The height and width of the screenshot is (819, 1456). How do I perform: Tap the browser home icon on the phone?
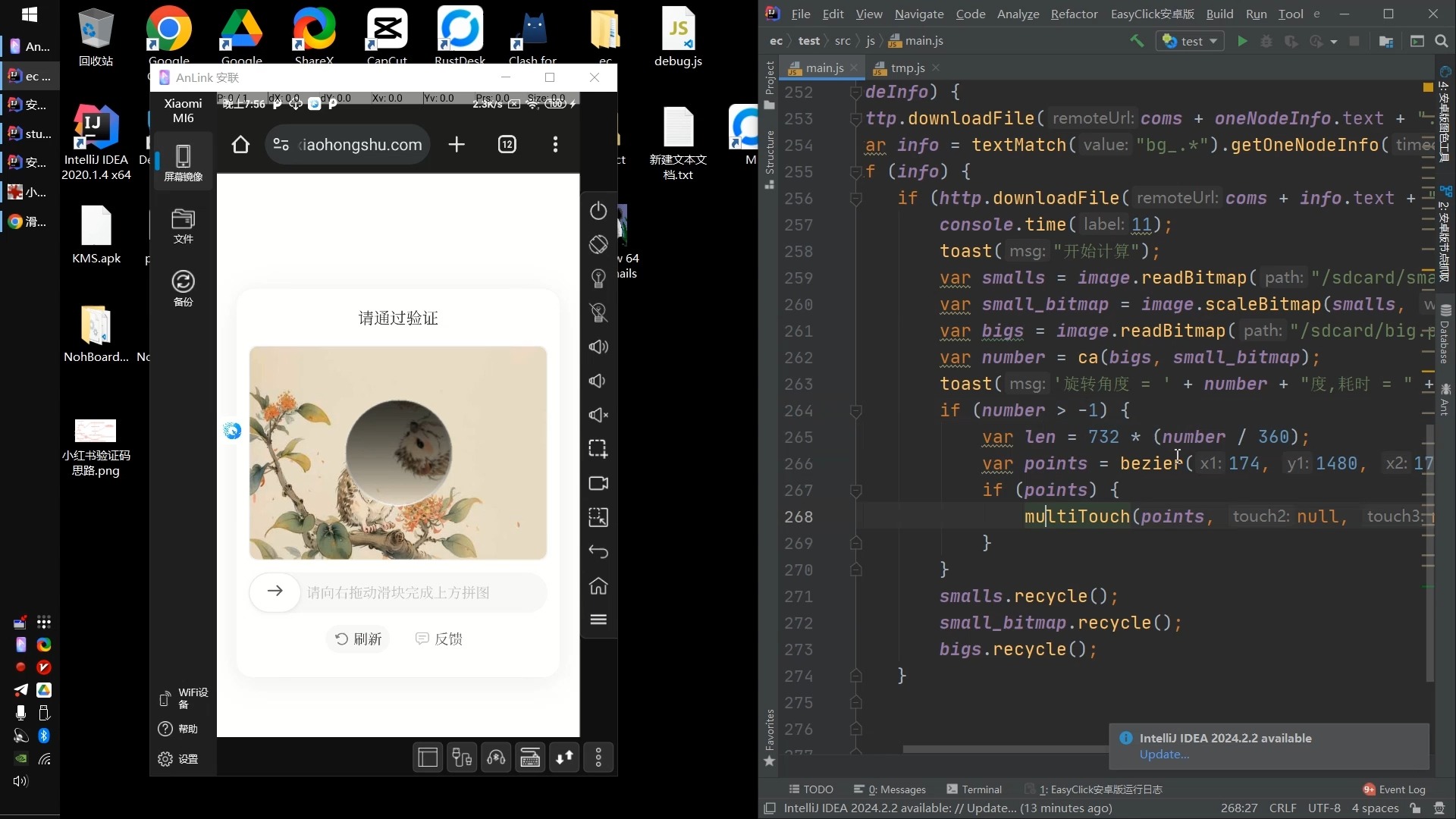click(x=240, y=144)
